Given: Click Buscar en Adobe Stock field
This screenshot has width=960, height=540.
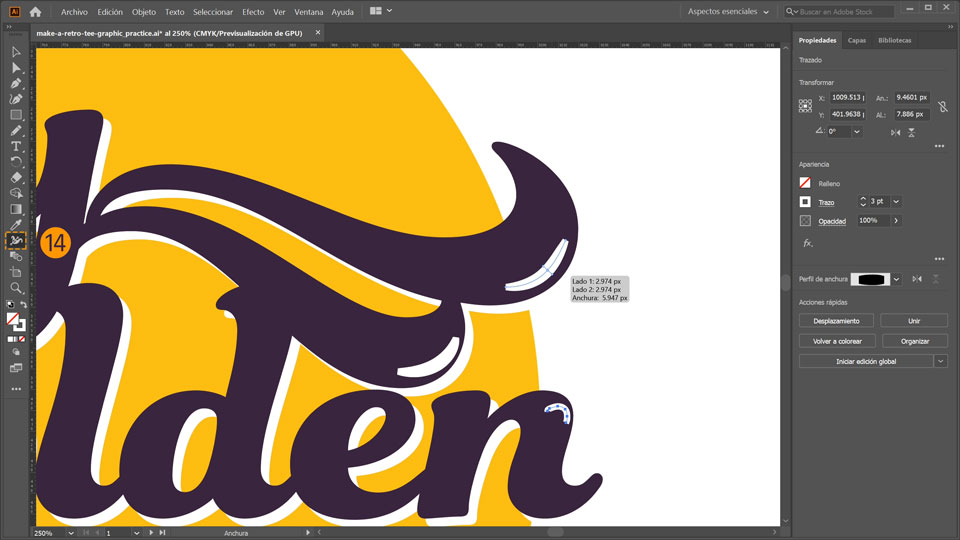Looking at the screenshot, I should coord(839,12).
